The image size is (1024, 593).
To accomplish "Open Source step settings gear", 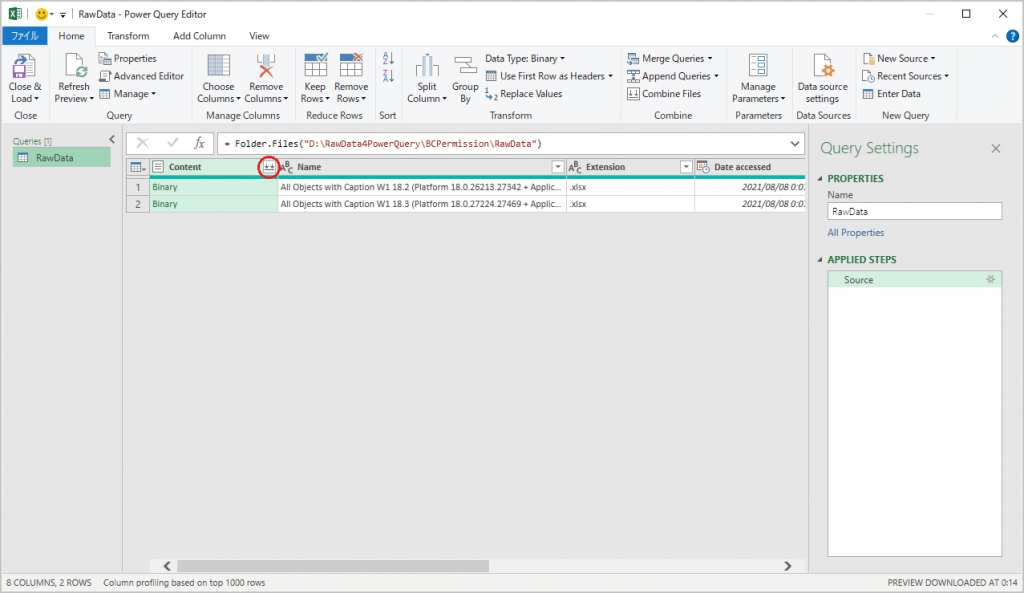I will point(991,280).
